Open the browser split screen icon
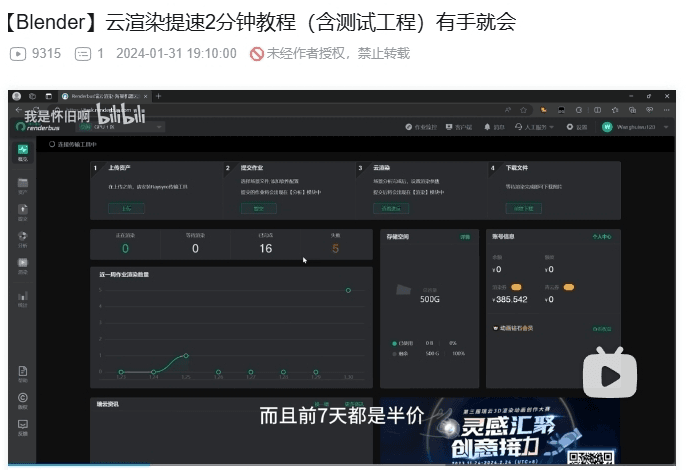Image resolution: width=687 pixels, height=470 pixels. tap(597, 110)
